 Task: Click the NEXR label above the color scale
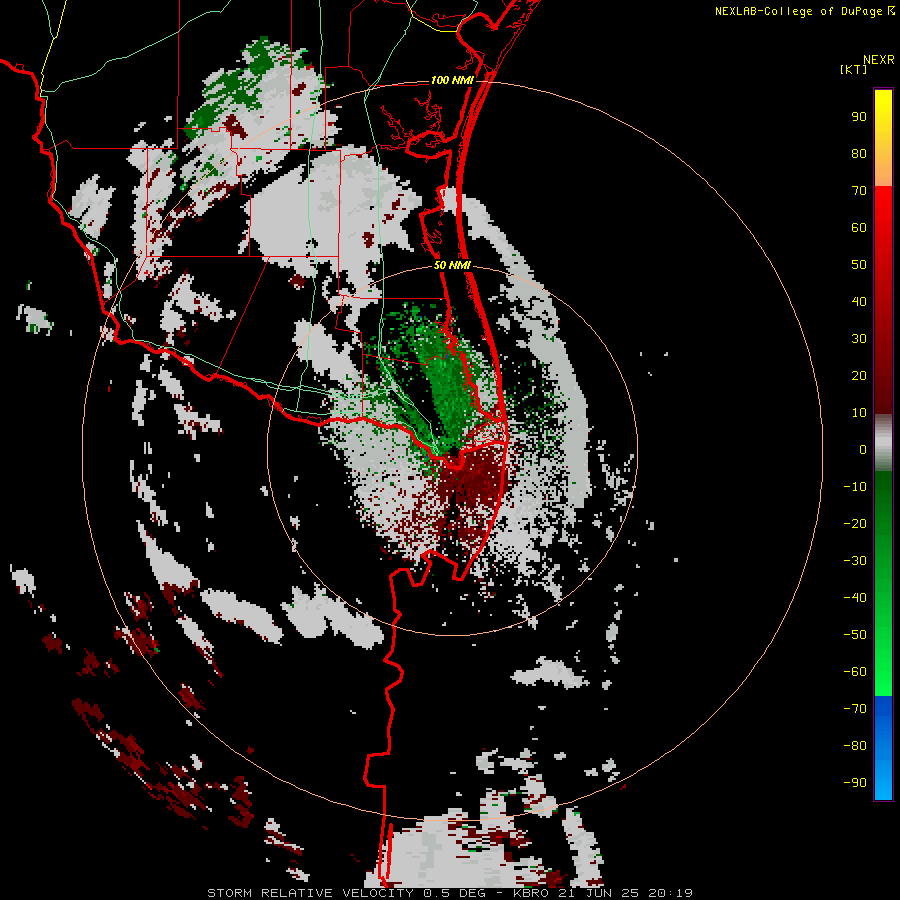point(878,60)
